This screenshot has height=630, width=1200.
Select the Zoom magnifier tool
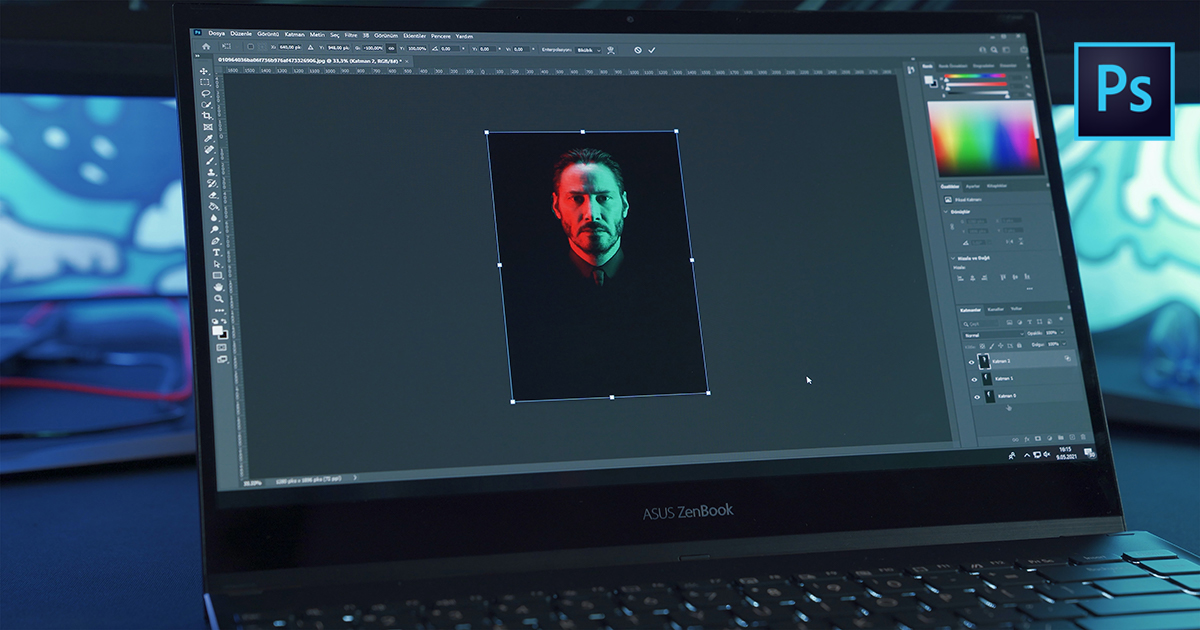(220, 299)
